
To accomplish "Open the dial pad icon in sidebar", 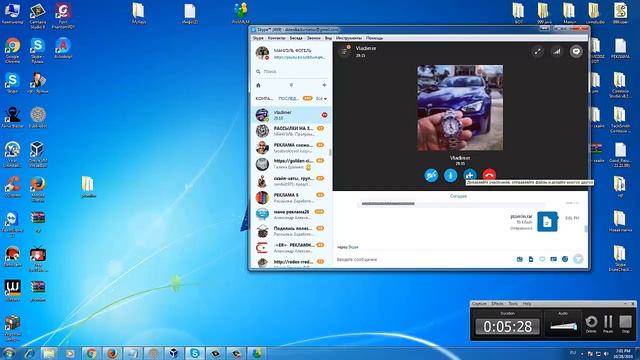I will click(291, 85).
